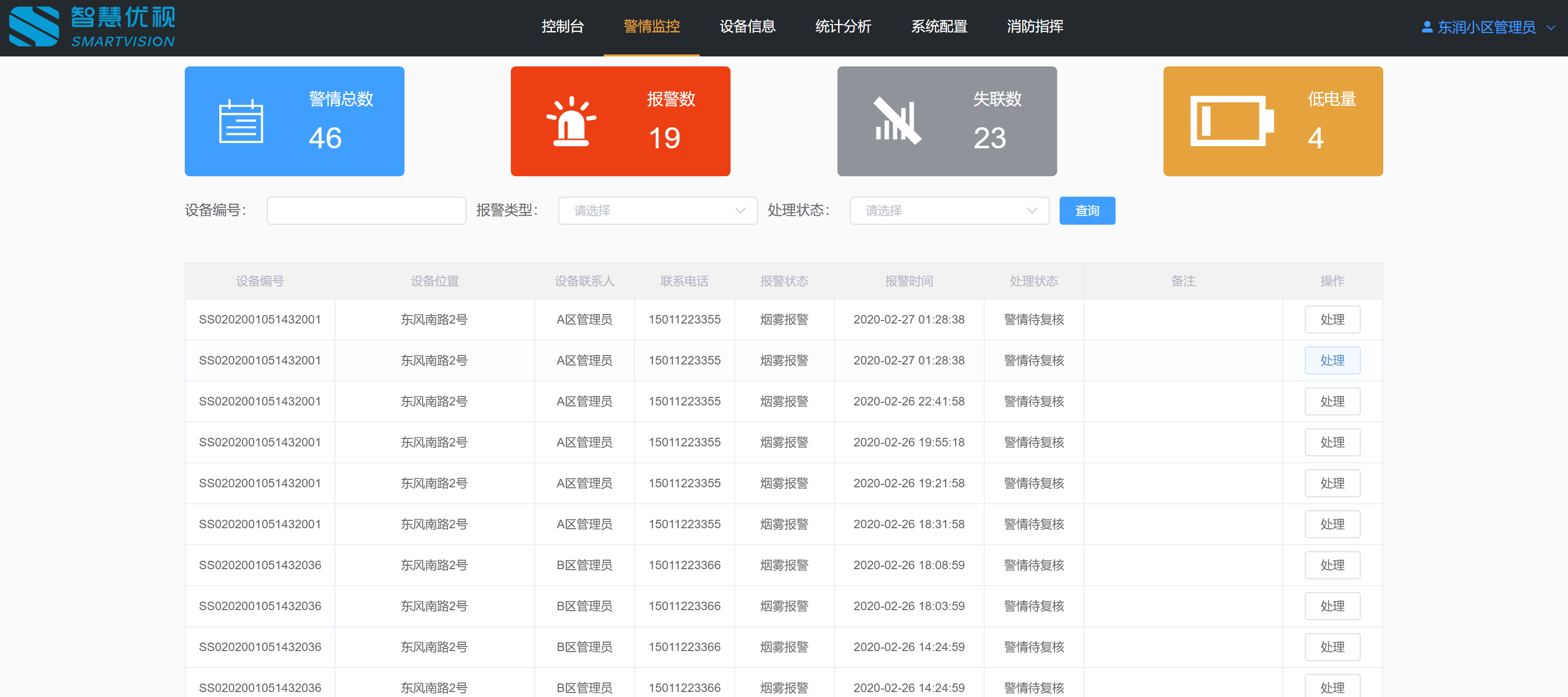Image resolution: width=1568 pixels, height=697 pixels.
Task: Click the battery icon in 低电量 card
Action: coord(1232,120)
